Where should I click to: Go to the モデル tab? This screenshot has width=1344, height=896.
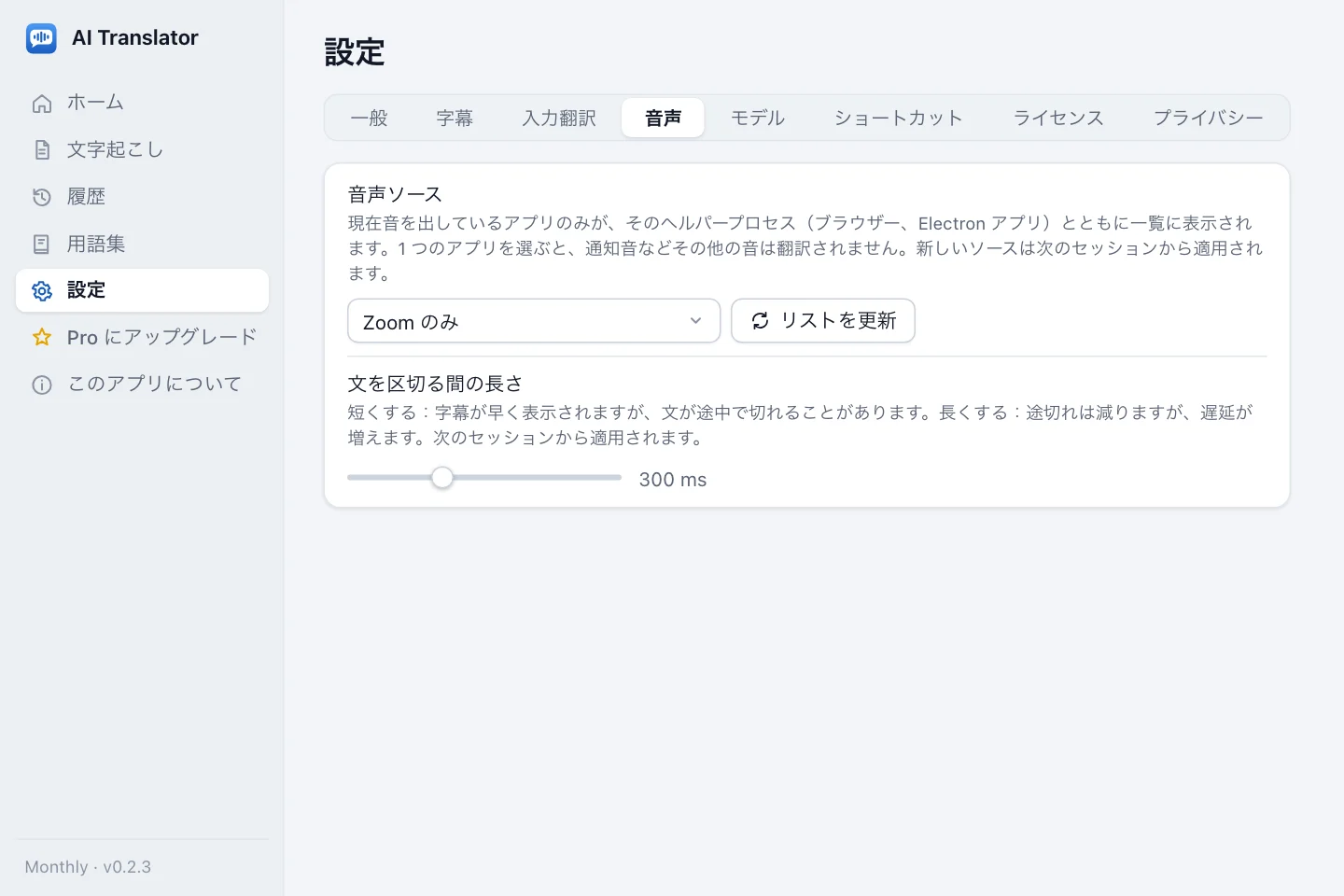tap(757, 119)
